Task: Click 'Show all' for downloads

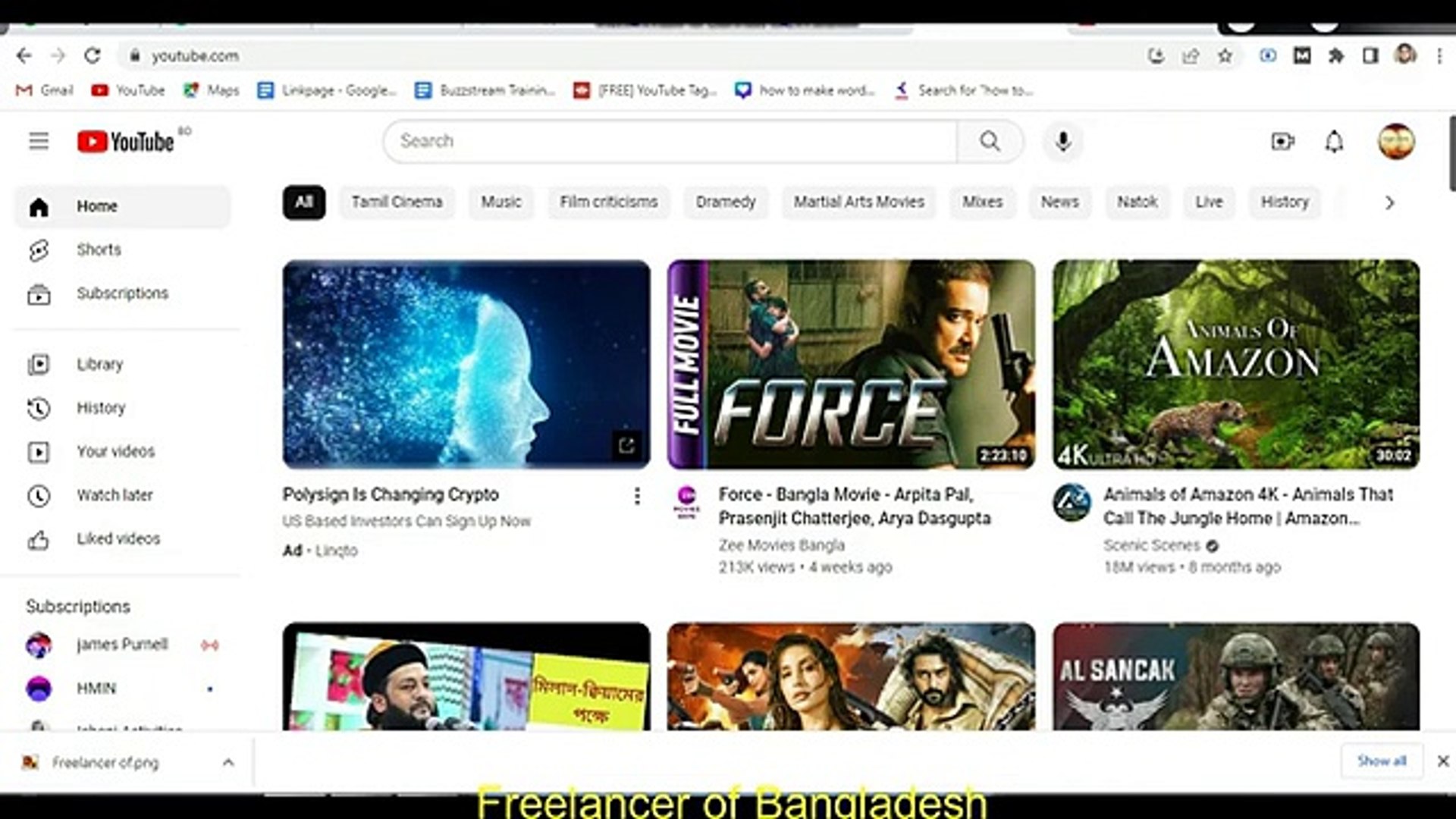Action: 1382,761
